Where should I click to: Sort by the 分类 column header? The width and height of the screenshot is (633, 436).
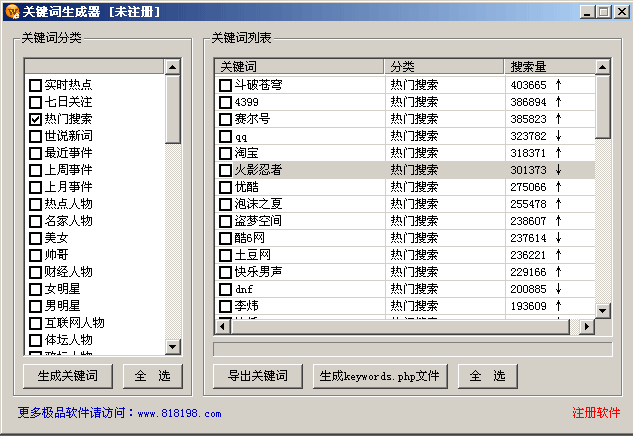(444, 67)
